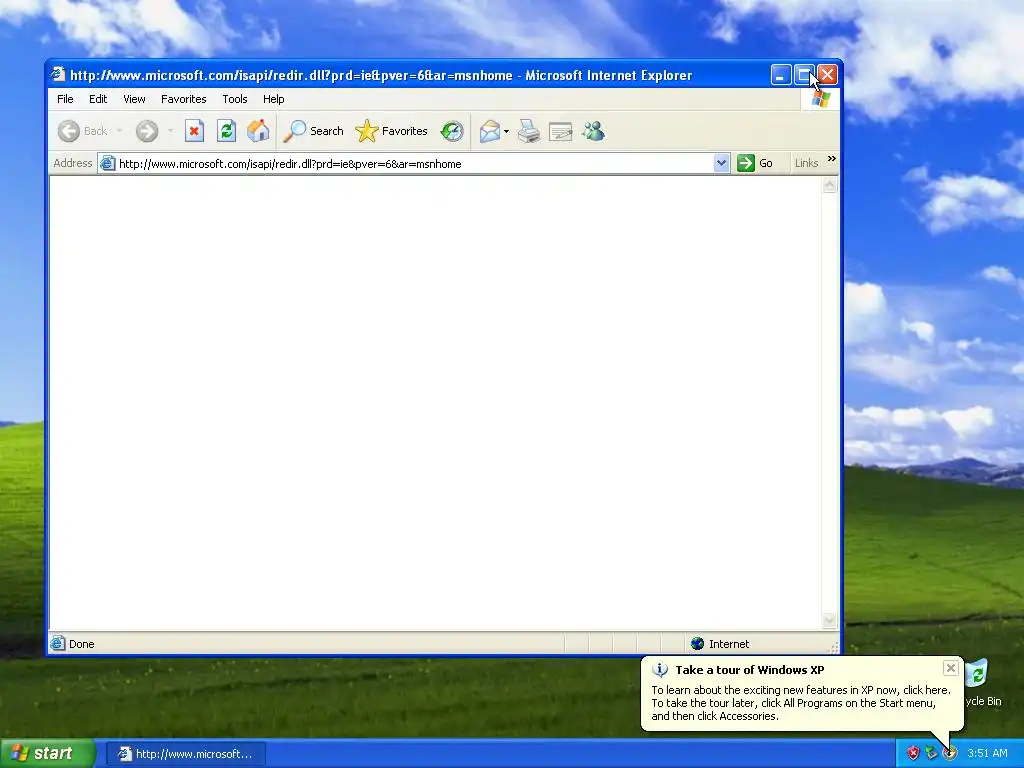
Task: Click the info icon in tour balloon
Action: pos(660,670)
